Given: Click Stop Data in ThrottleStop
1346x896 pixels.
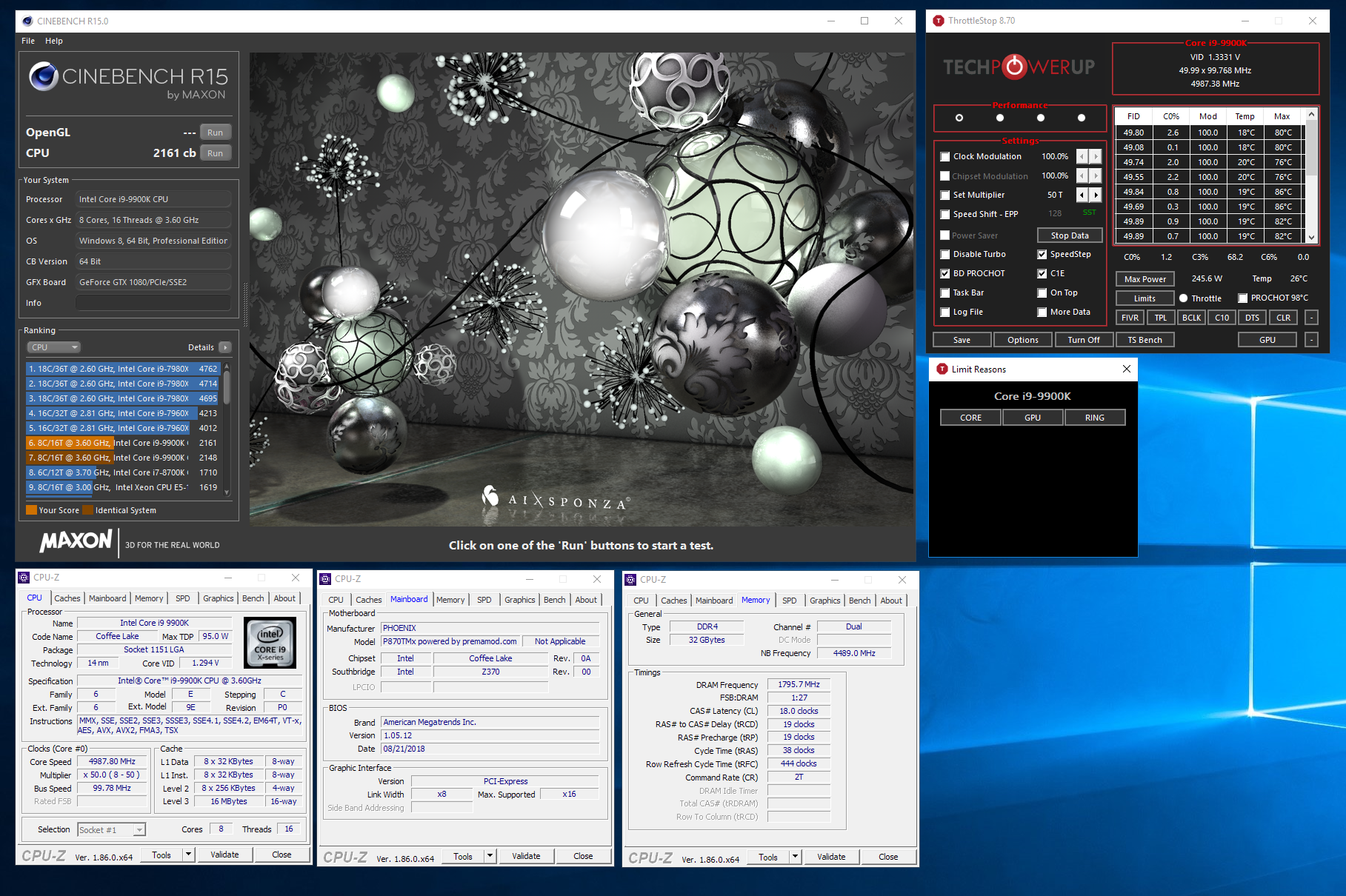Looking at the screenshot, I should pos(1070,235).
